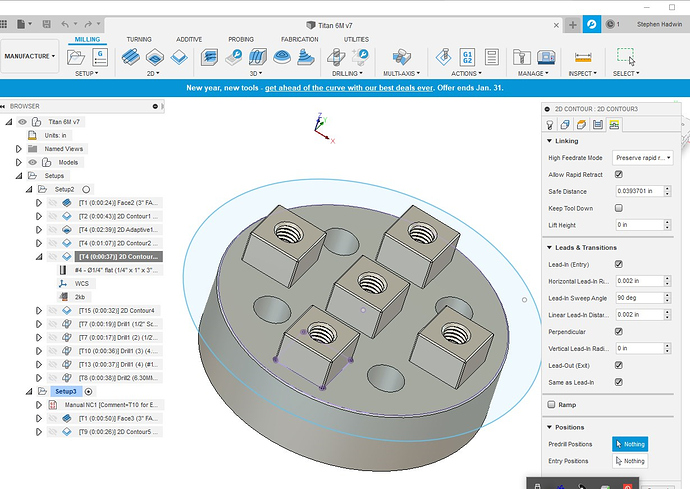Open the Tool Library icon

[522, 57]
